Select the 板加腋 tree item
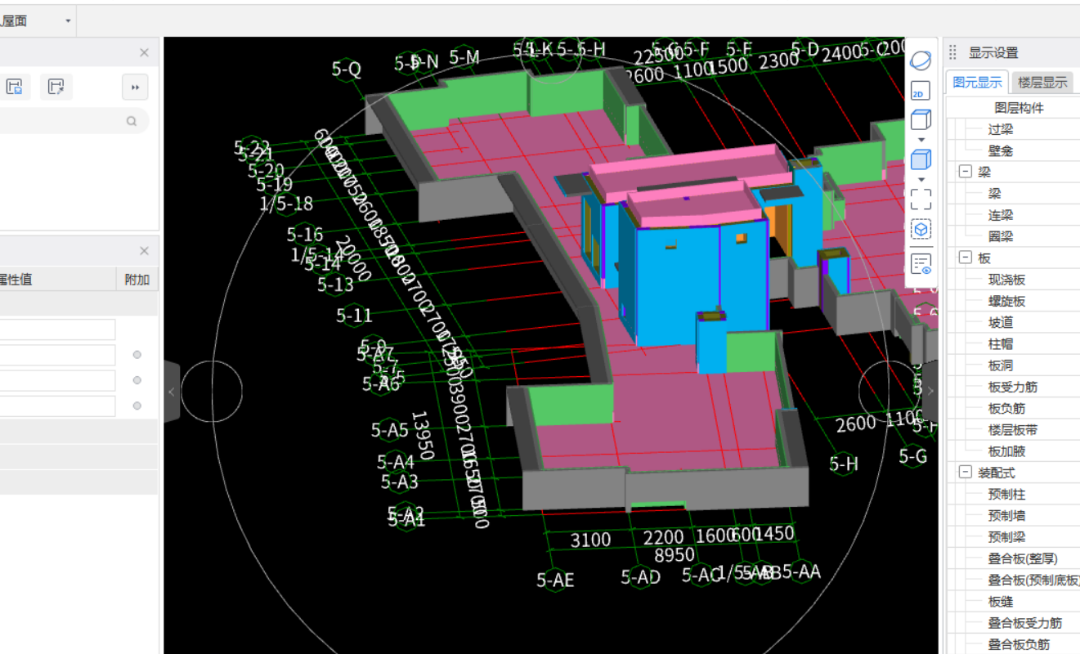 1006,451
